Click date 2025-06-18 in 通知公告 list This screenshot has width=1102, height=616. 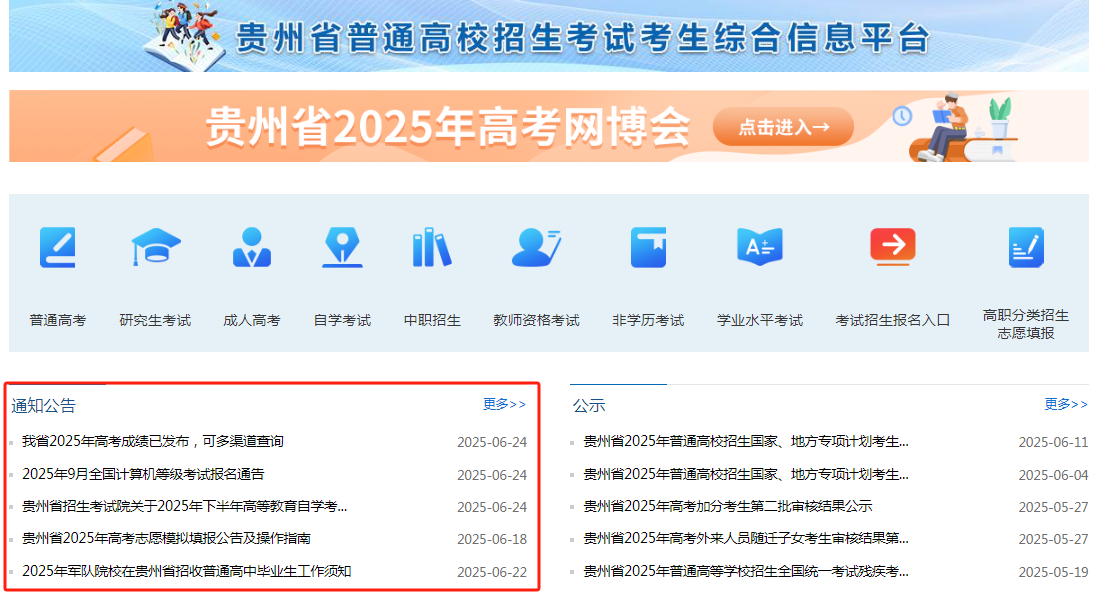tap(492, 539)
